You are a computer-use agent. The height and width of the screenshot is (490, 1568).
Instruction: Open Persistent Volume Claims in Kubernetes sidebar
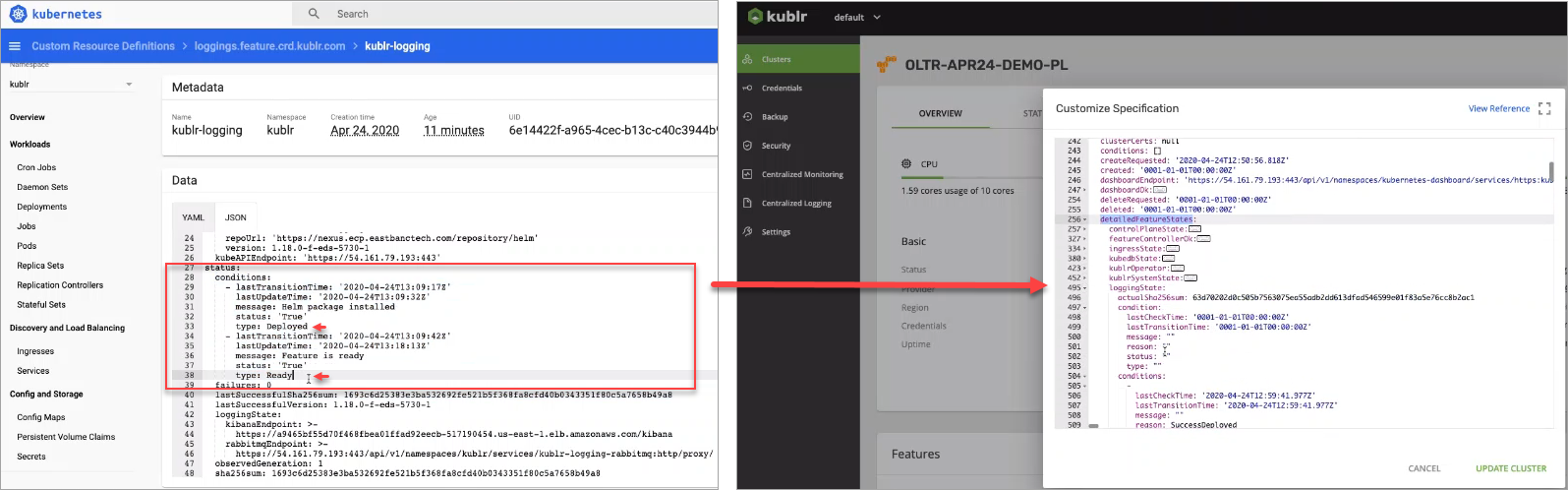66,437
